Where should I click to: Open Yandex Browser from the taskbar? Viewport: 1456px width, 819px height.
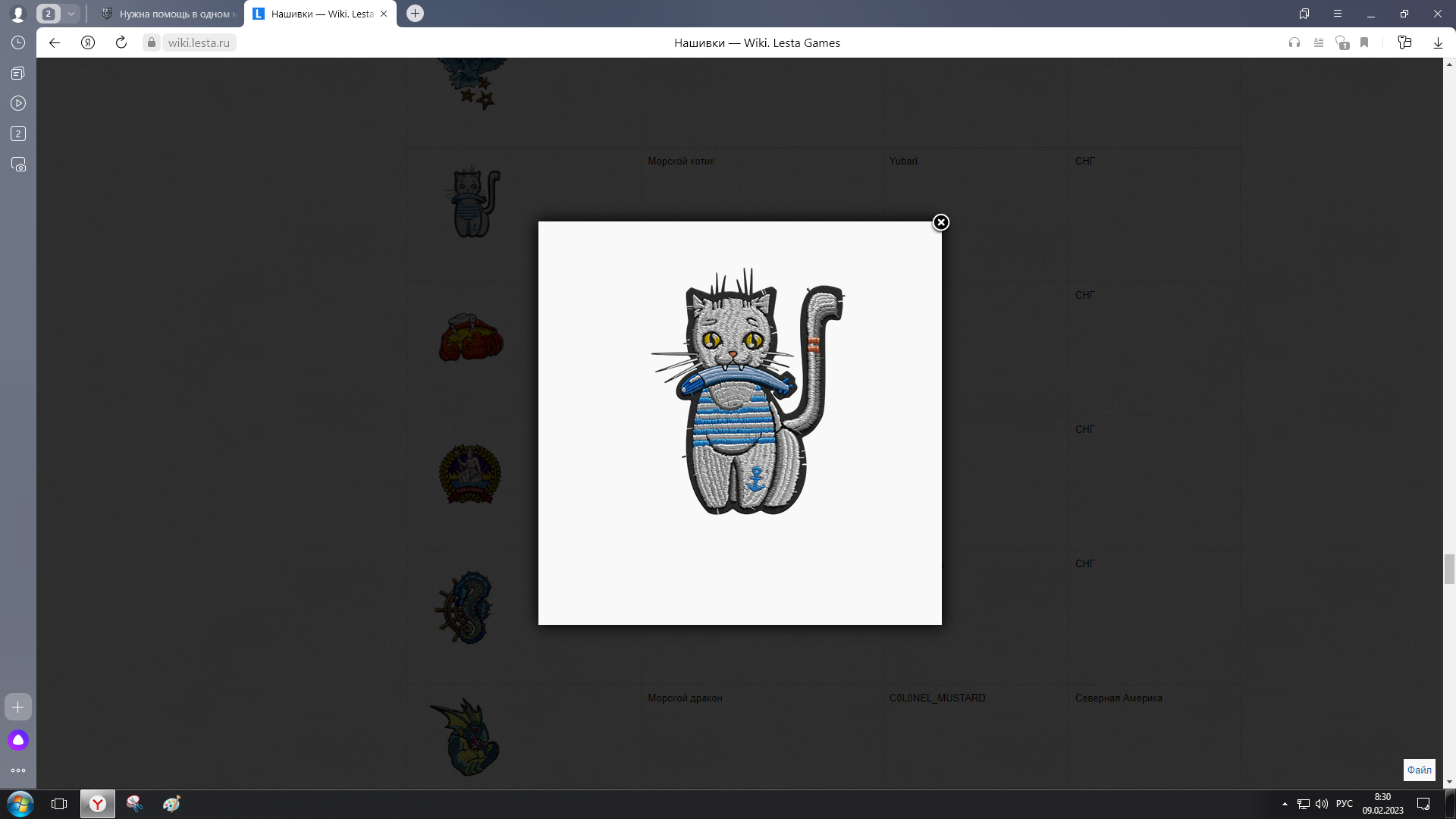[98, 804]
